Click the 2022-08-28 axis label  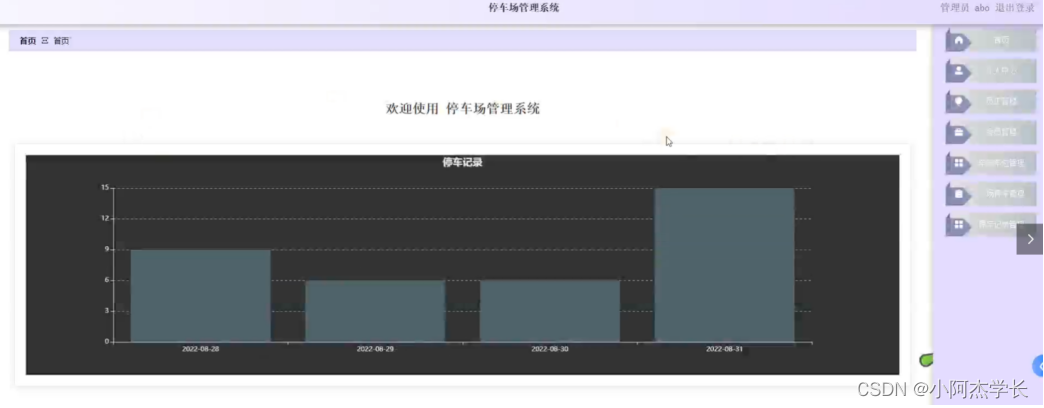click(x=200, y=349)
